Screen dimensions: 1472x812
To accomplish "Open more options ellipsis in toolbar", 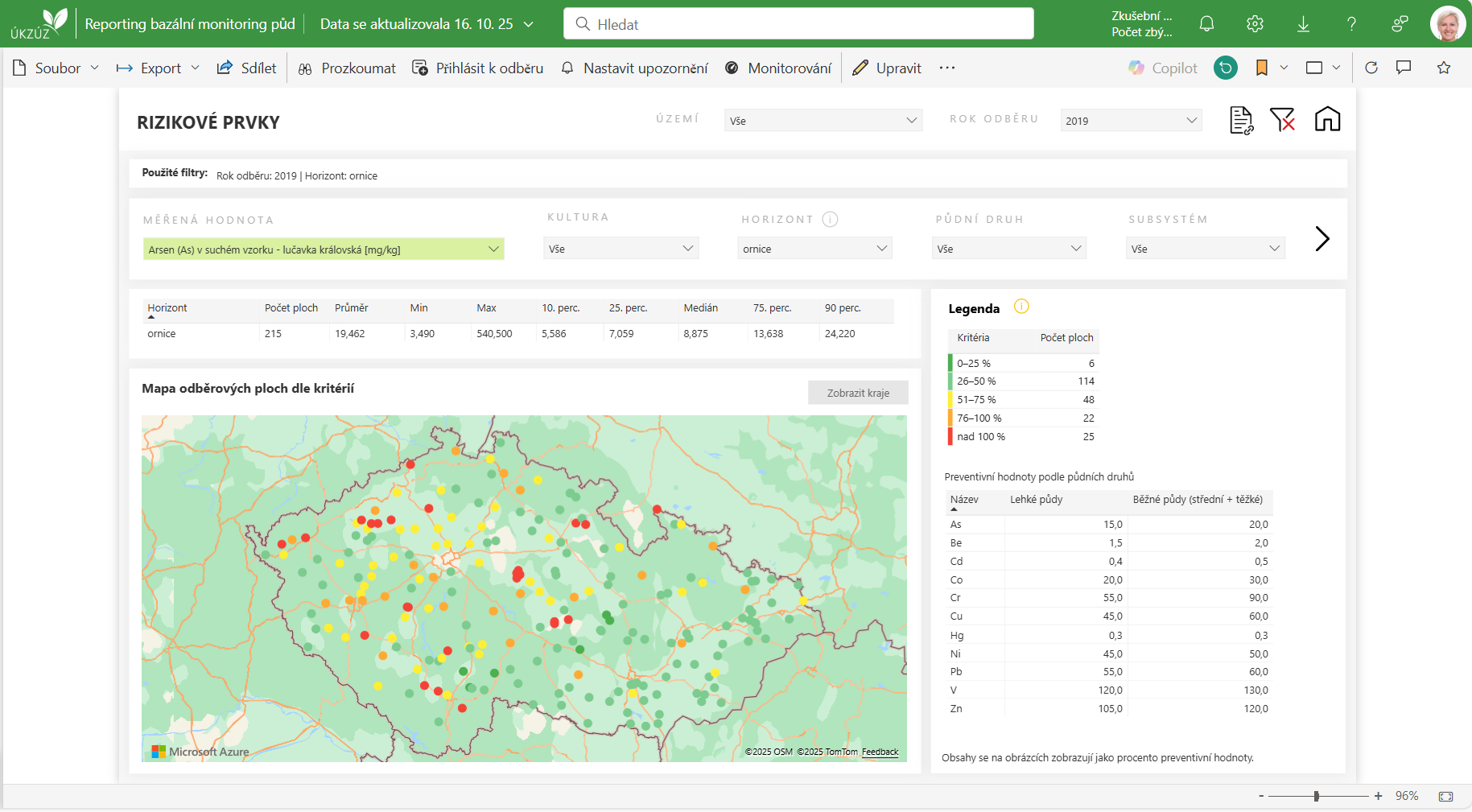I will (x=947, y=68).
